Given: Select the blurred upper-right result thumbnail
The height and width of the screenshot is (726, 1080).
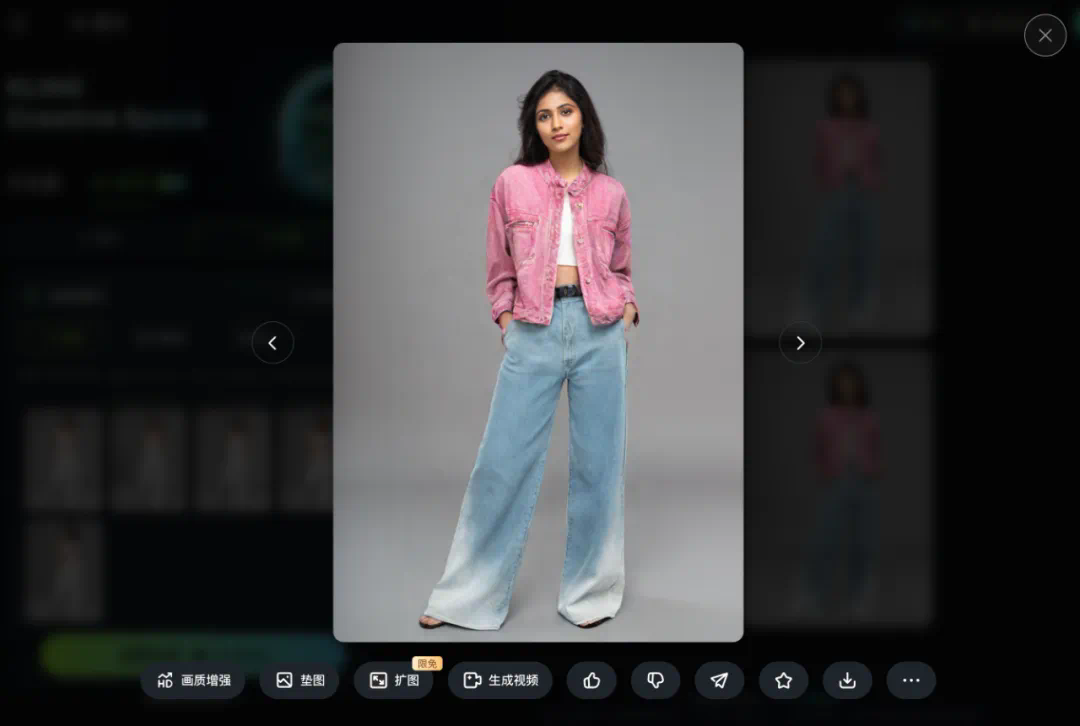Looking at the screenshot, I should (838, 198).
